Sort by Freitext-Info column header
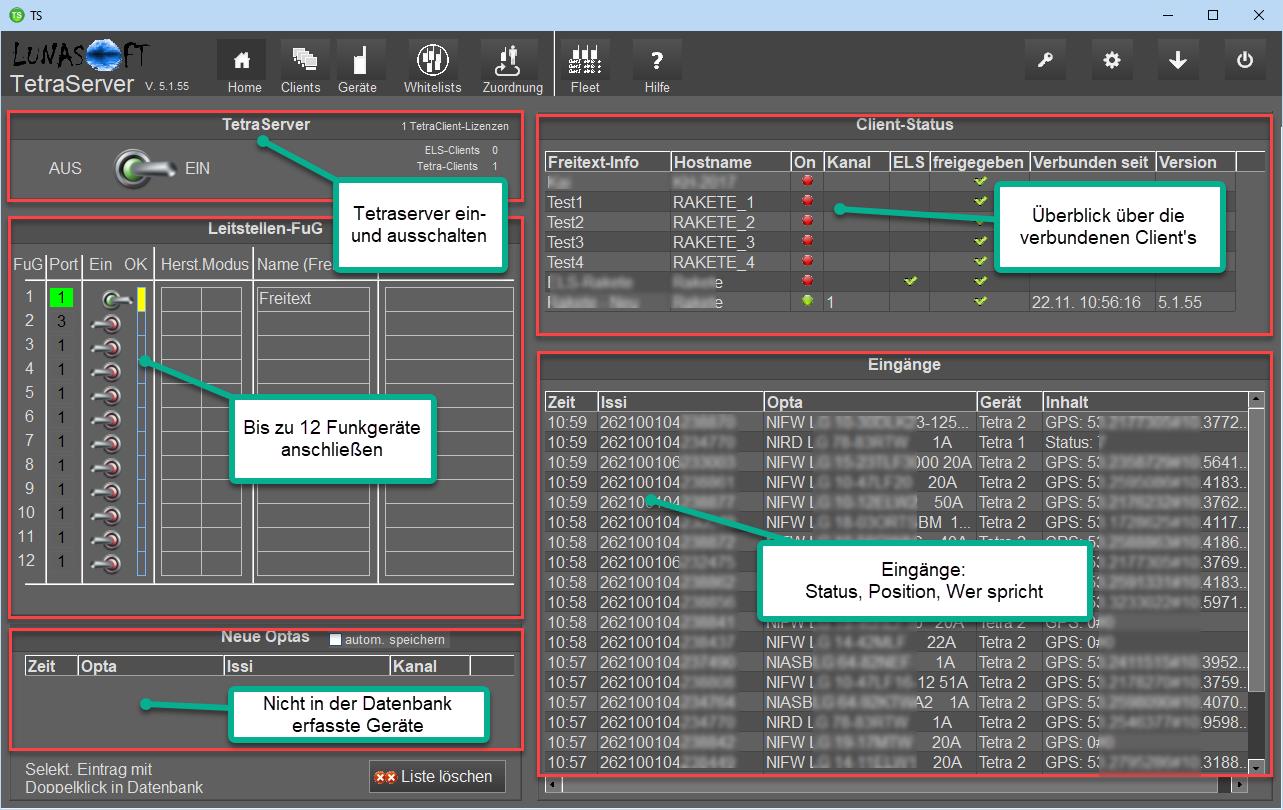This screenshot has height=810, width=1283. pos(607,162)
